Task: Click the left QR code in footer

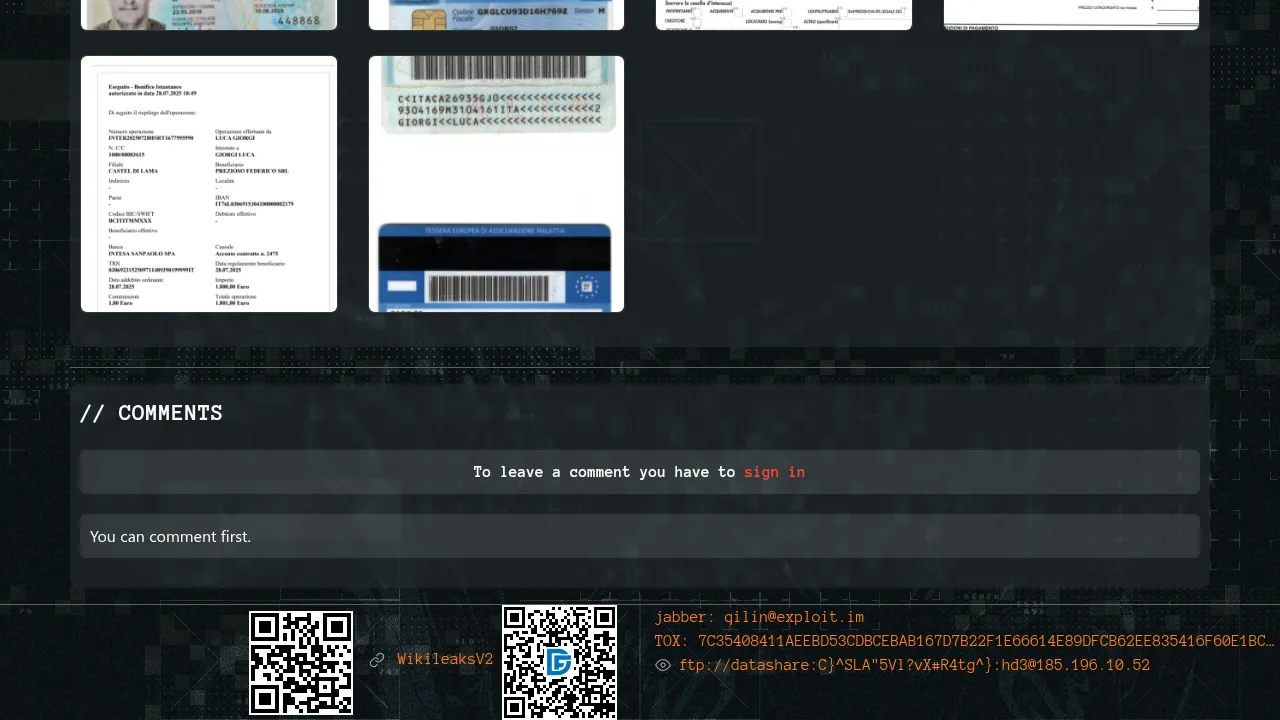Action: [301, 663]
